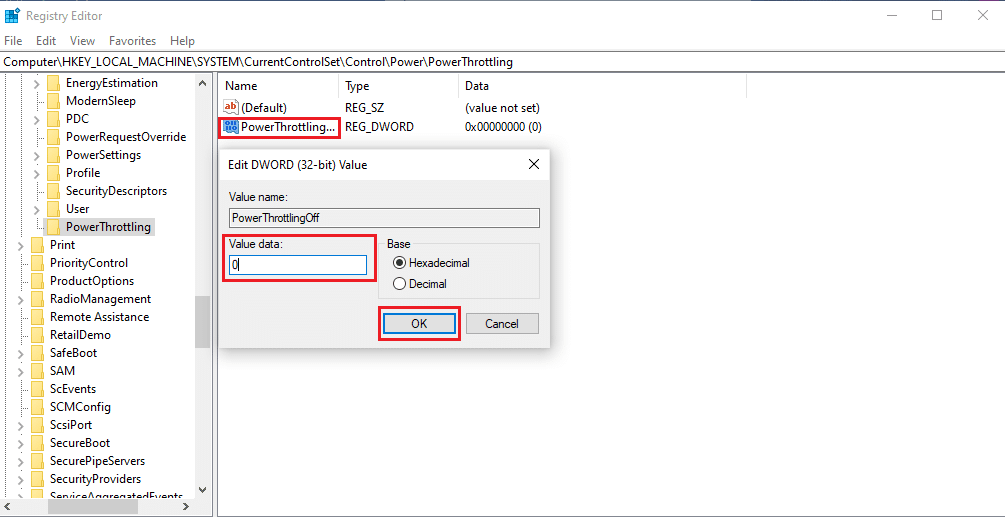1005x517 pixels.
Task: Click the tree scrollbar down arrow
Action: click(202, 490)
